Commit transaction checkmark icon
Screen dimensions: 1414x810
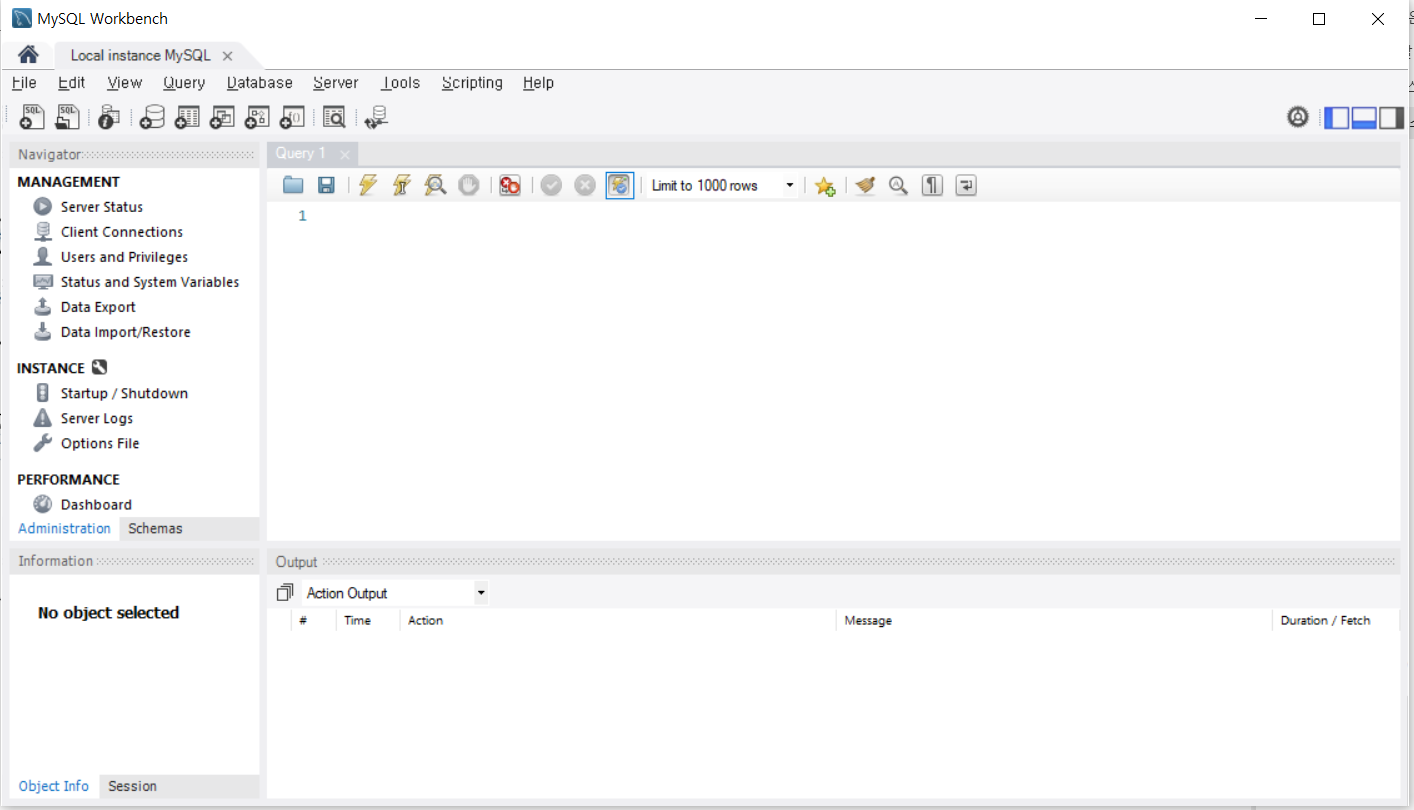551,185
